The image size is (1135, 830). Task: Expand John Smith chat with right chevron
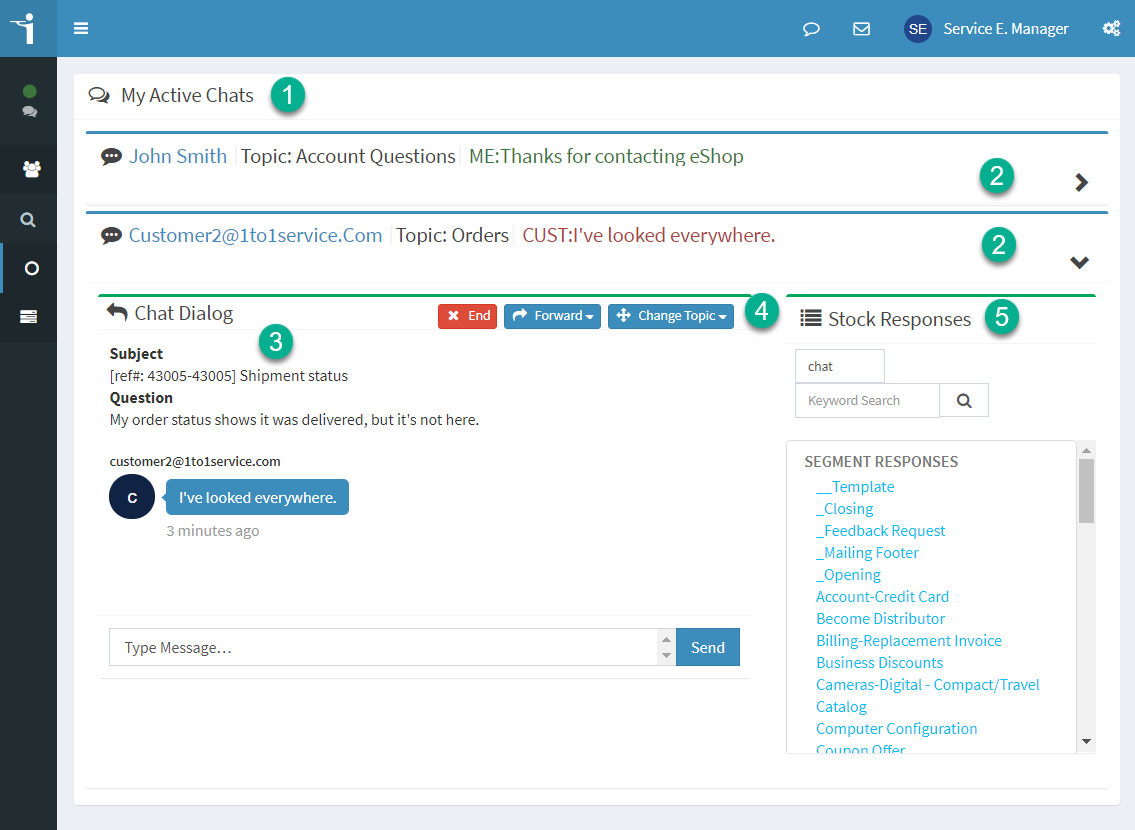(1081, 182)
